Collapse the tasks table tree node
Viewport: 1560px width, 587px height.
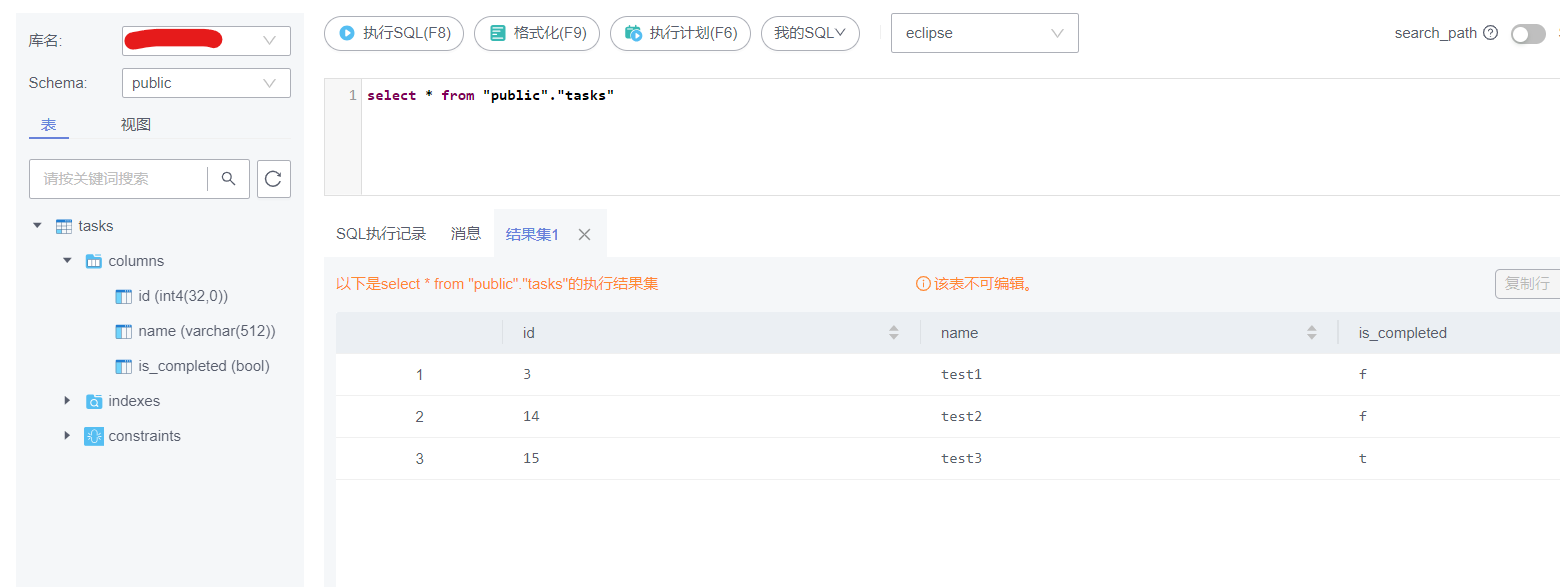tap(38, 226)
